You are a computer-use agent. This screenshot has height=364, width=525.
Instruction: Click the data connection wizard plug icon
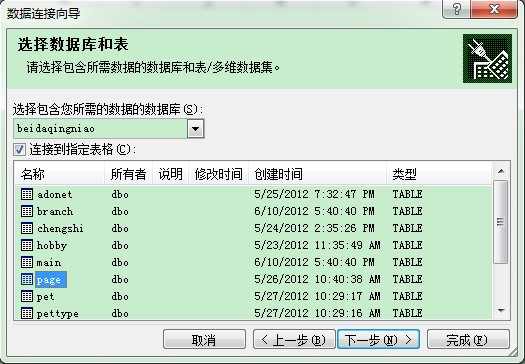487,58
